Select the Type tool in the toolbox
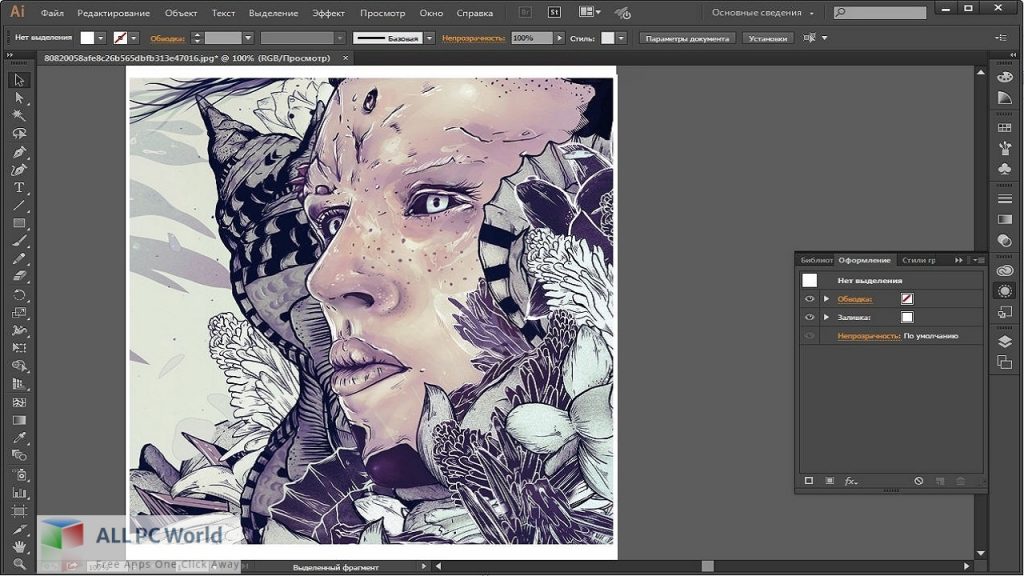The image size is (1024, 576). (x=18, y=188)
